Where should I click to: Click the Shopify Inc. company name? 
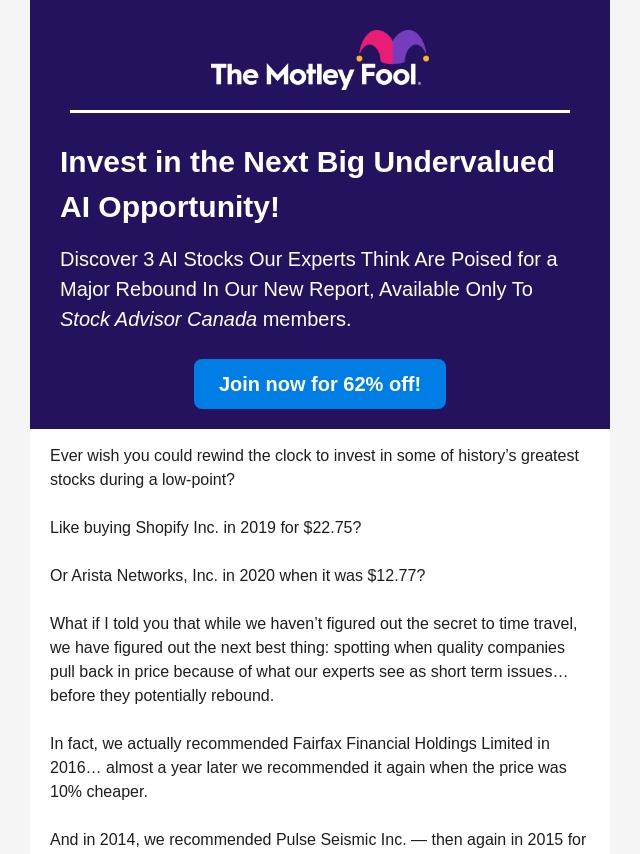176,527
